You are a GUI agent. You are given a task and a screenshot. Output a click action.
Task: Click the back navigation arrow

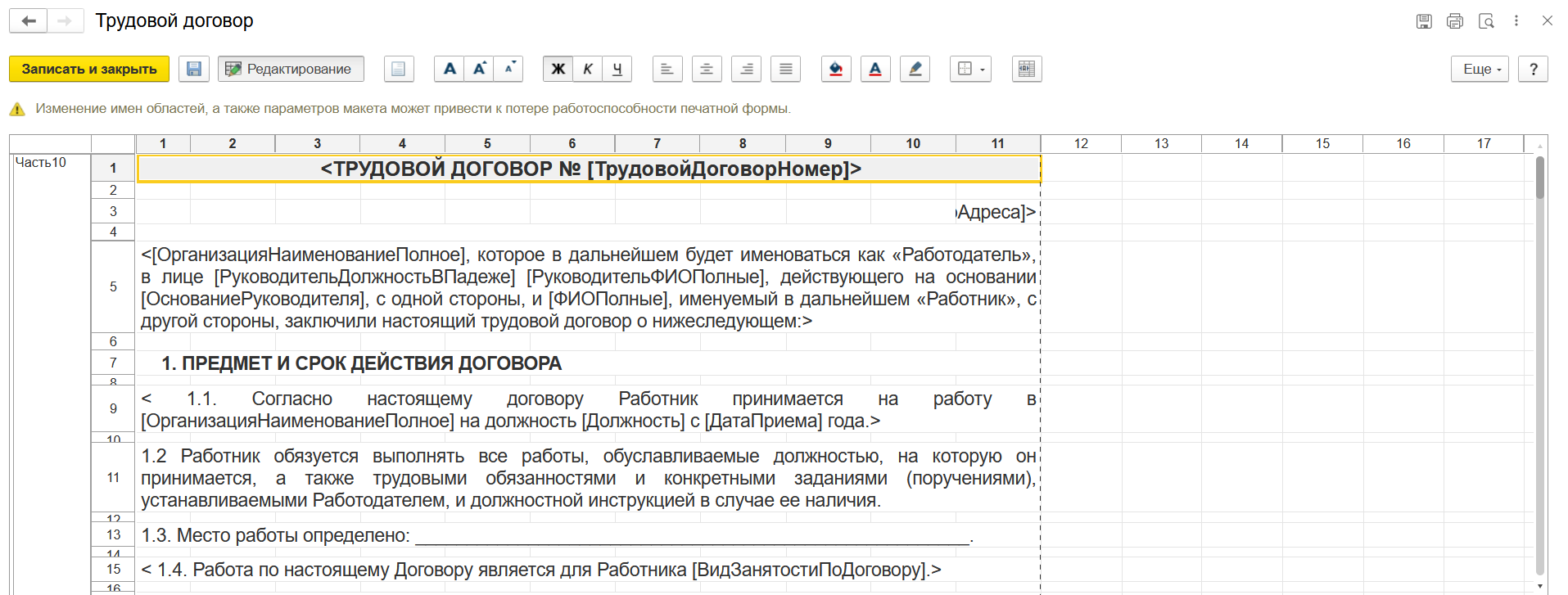tap(28, 21)
